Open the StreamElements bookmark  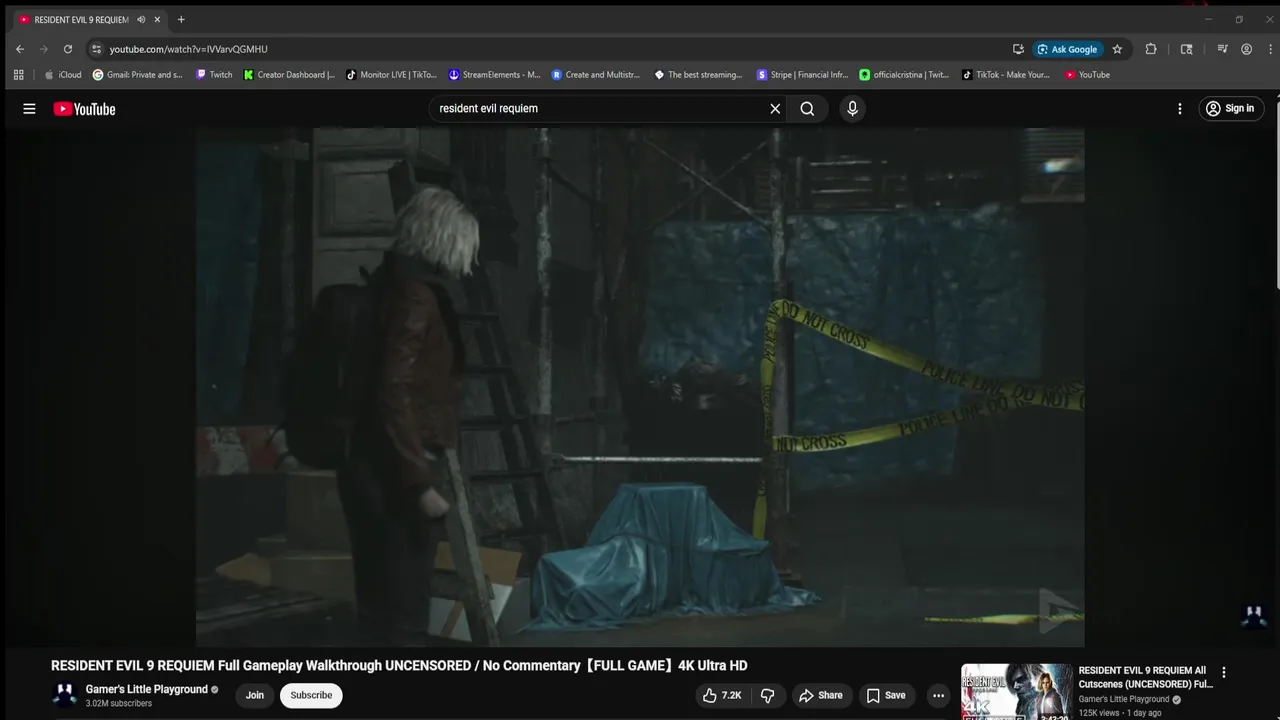tap(494, 75)
